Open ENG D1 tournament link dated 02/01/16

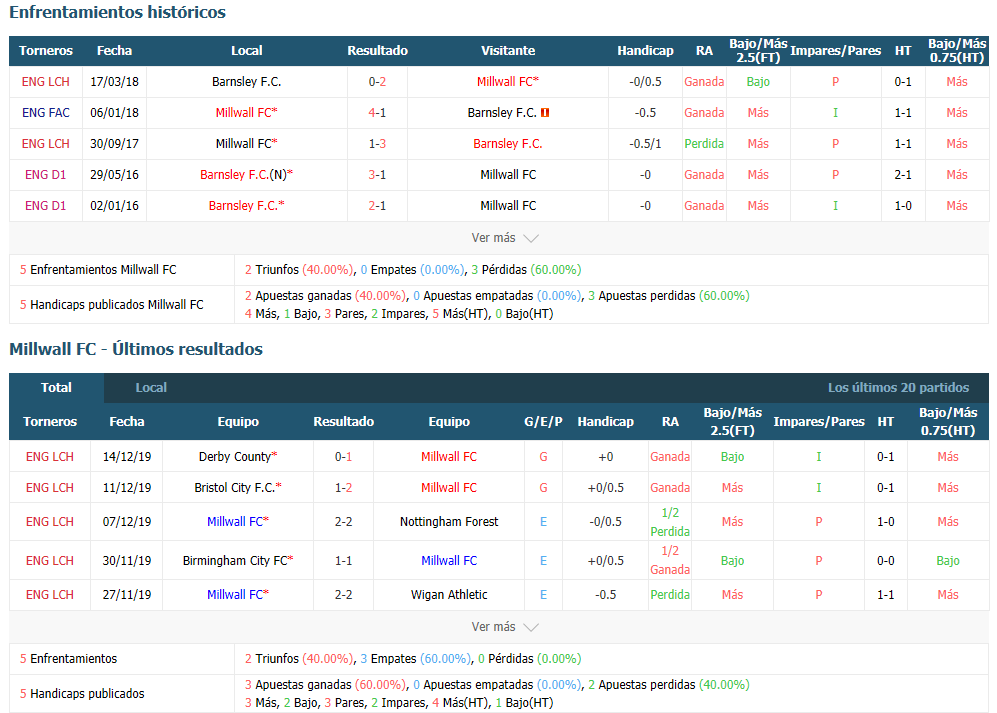click(46, 205)
